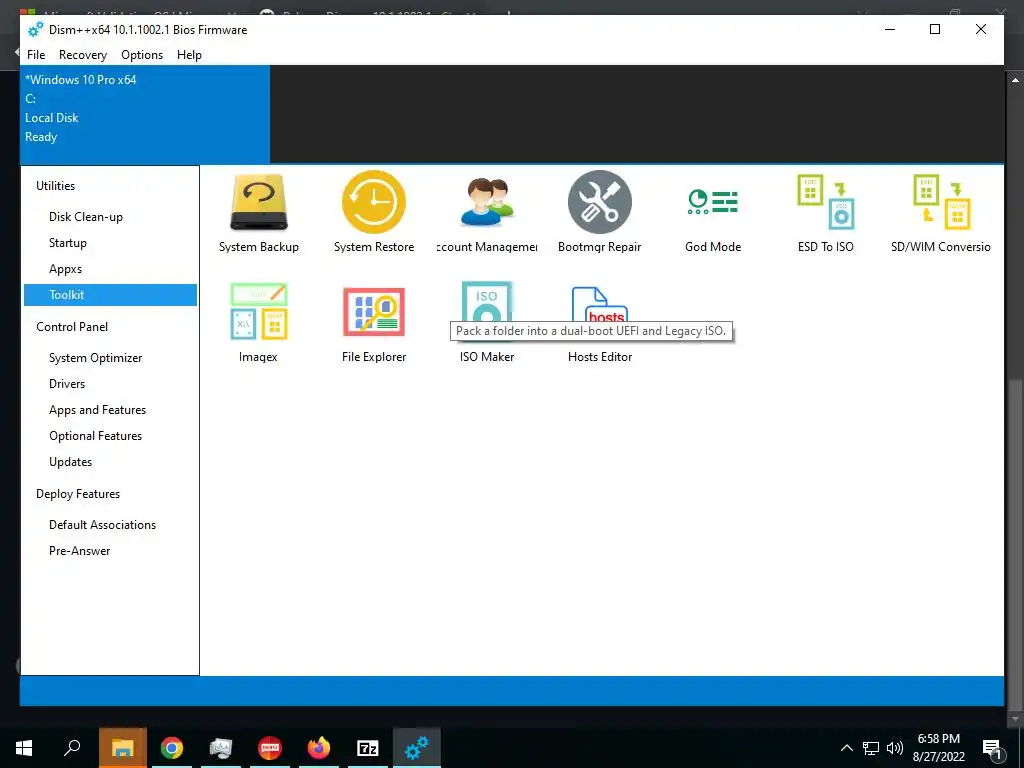Viewport: 1024px width, 768px height.
Task: Open Apps and Features section
Action: (x=110, y=410)
